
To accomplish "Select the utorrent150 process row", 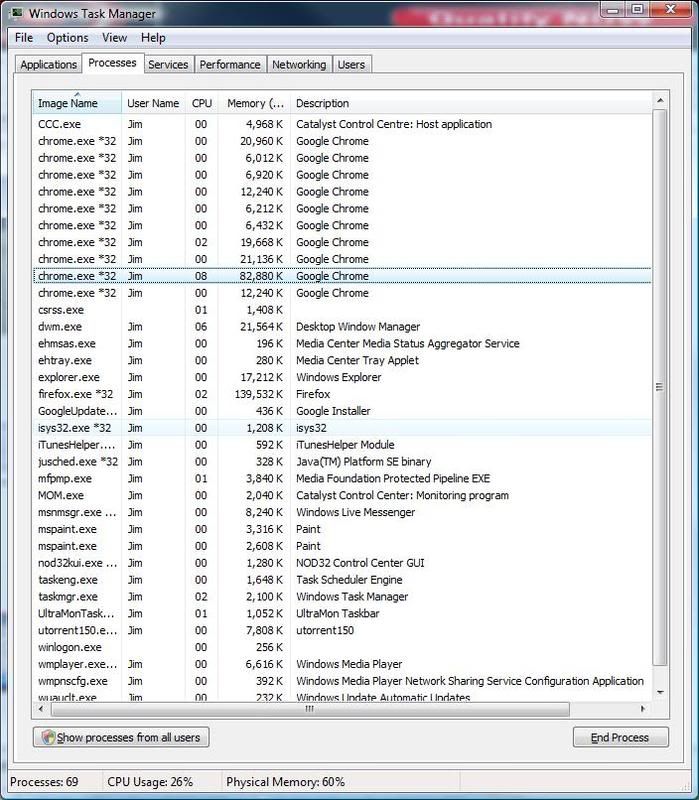I will click(x=342, y=630).
